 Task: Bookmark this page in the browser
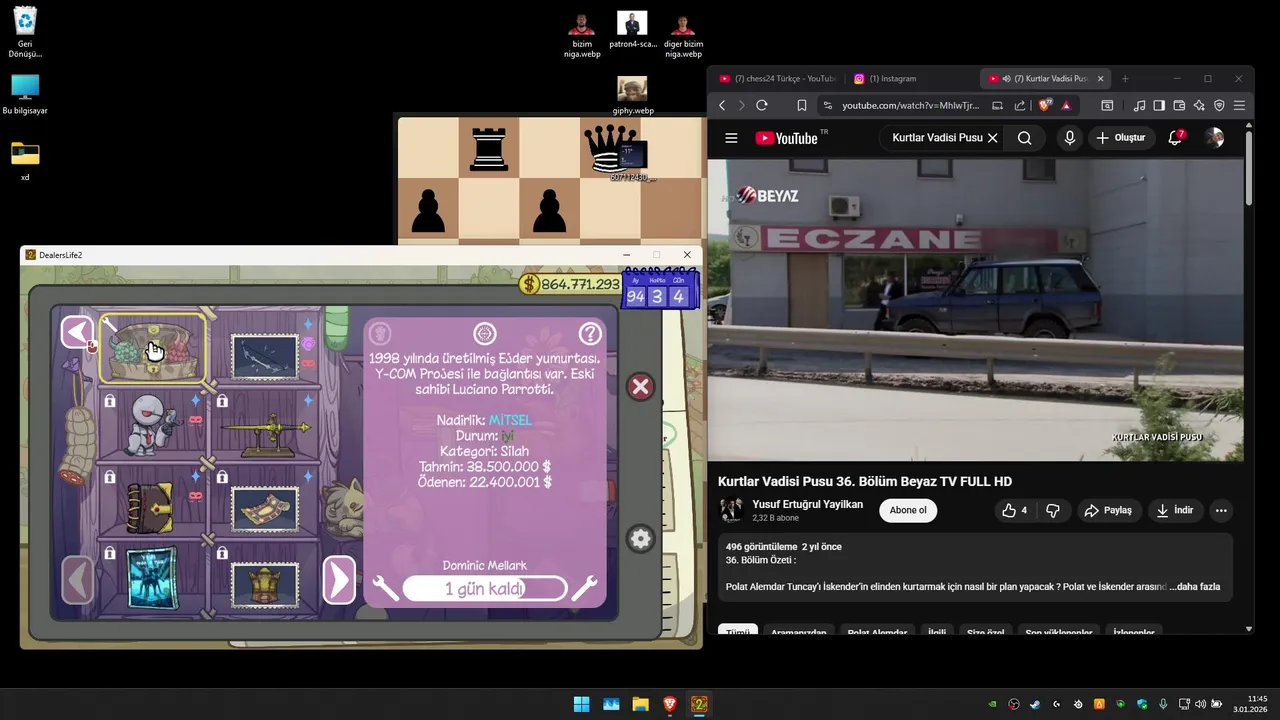coord(801,105)
